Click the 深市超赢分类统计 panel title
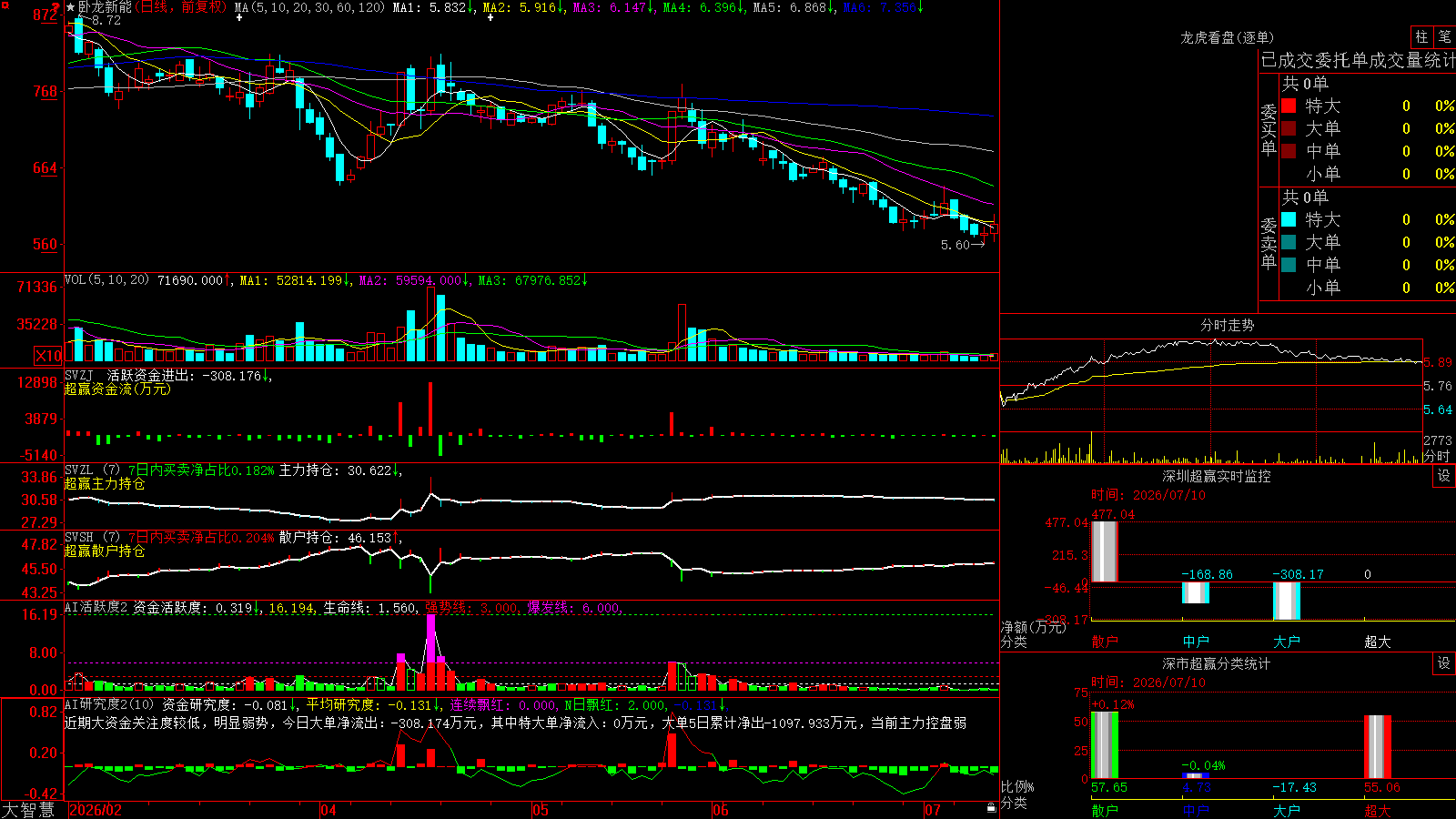Viewport: 1456px width, 819px height. (x=1216, y=663)
